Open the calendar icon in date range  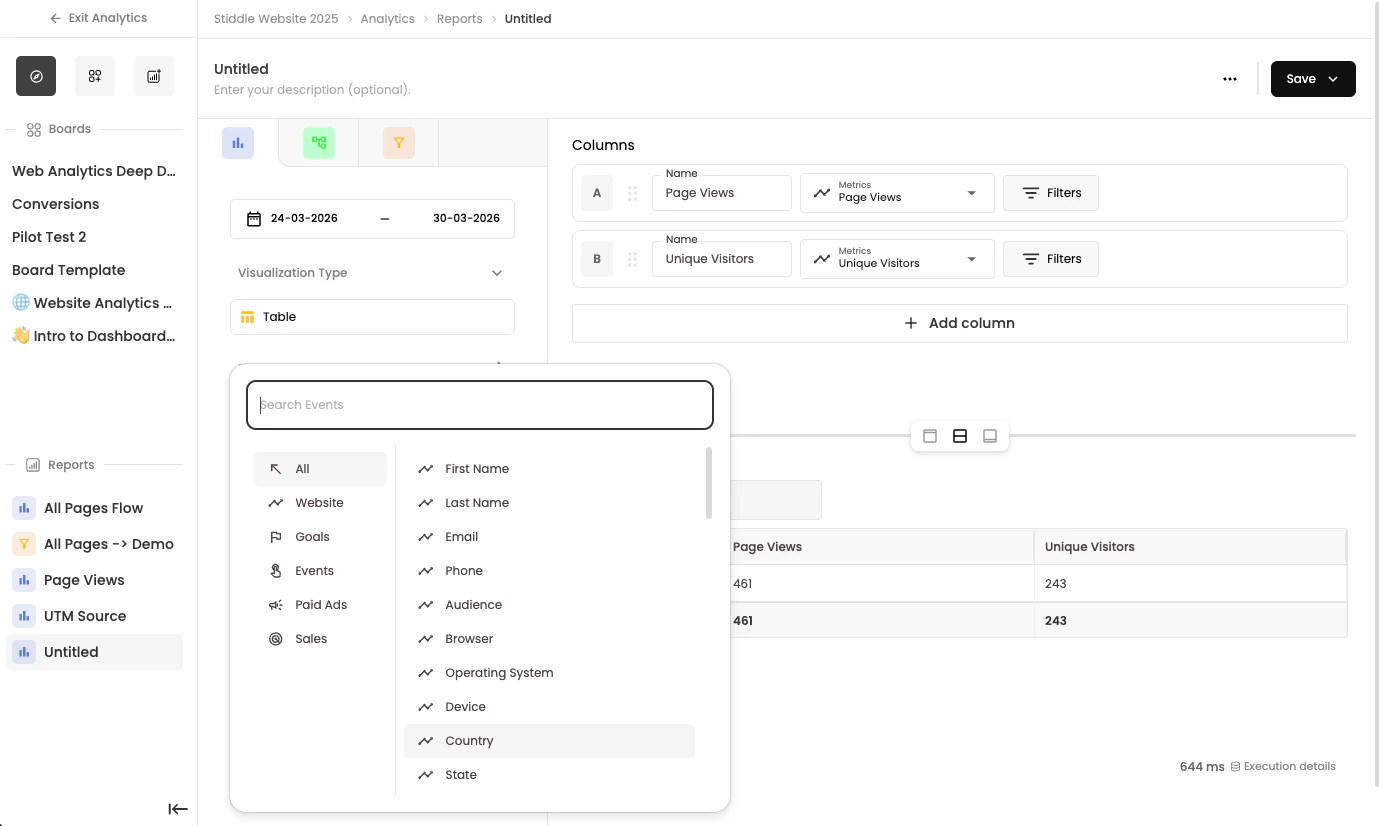point(254,219)
